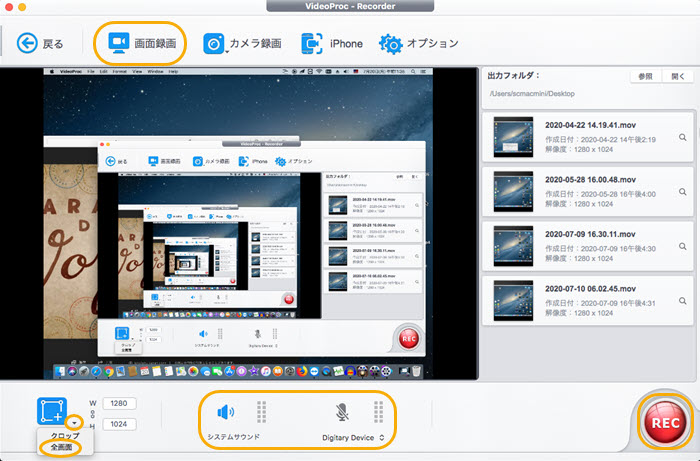The height and width of the screenshot is (461, 700).
Task: Open the iPhone recording mode
Action: (332, 43)
